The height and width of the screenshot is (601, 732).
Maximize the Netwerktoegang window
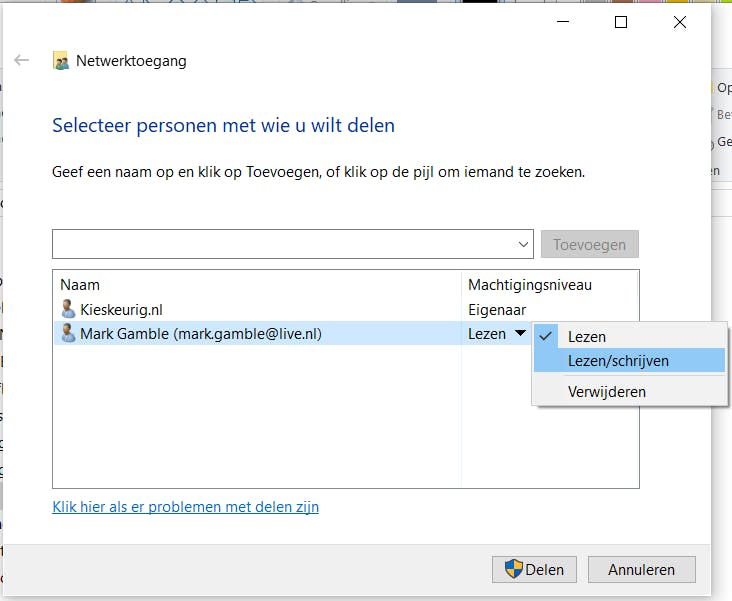620,22
